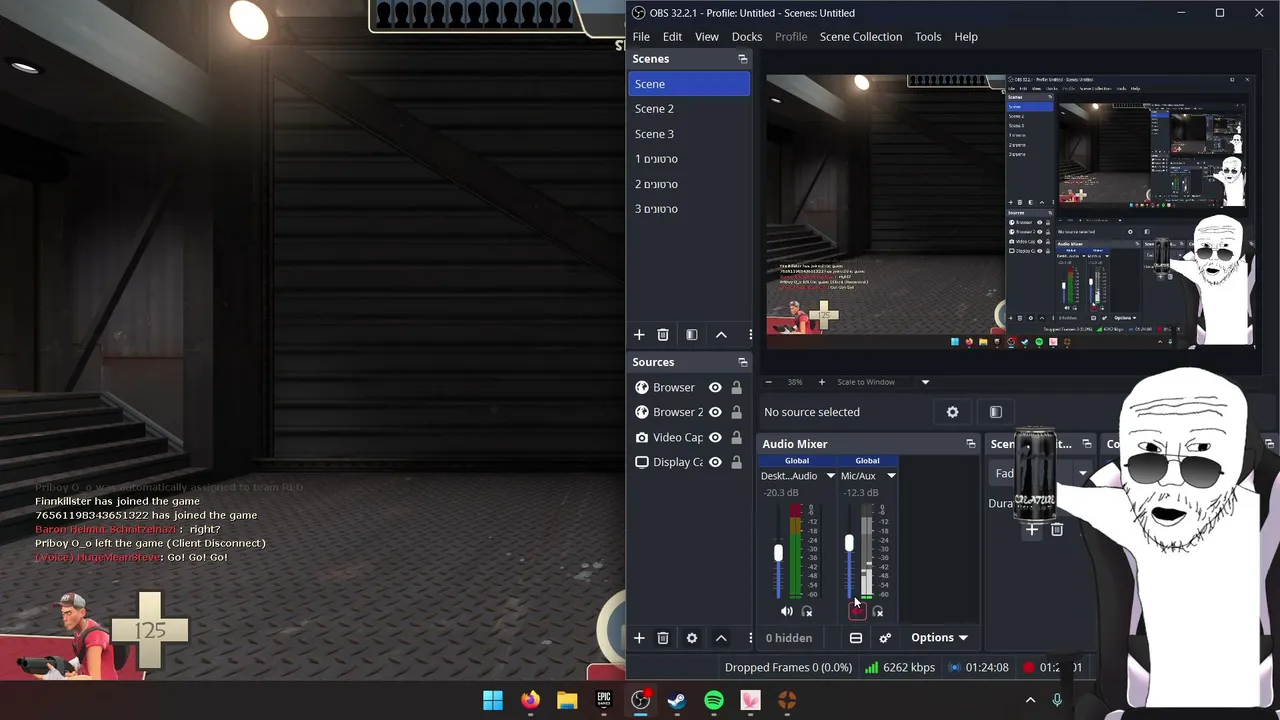Float the Sources dock panel
Screen dimensions: 1280x720
tap(743, 362)
